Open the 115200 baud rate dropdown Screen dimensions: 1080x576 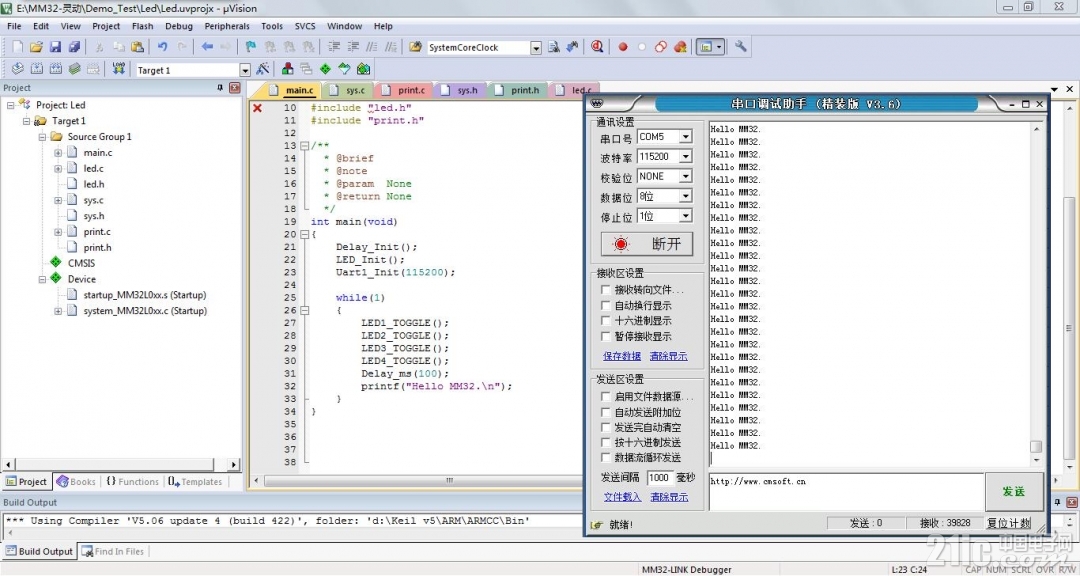pos(685,157)
